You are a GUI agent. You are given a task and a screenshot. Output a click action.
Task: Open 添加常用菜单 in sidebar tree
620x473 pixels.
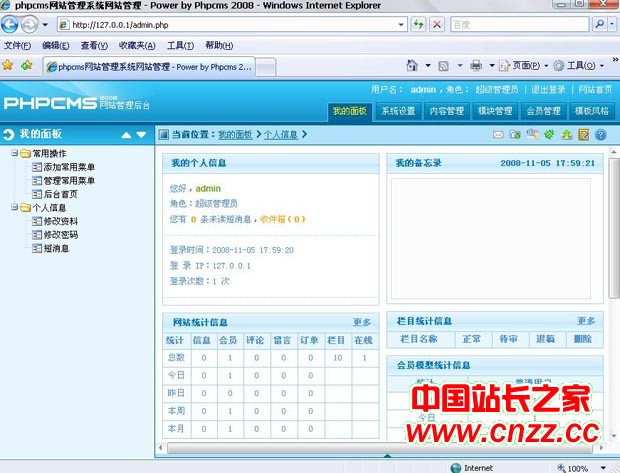69,167
